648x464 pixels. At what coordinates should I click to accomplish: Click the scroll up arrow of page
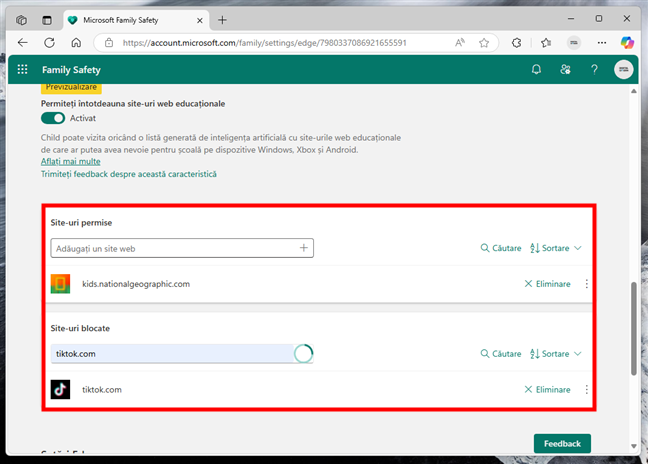(x=634, y=91)
